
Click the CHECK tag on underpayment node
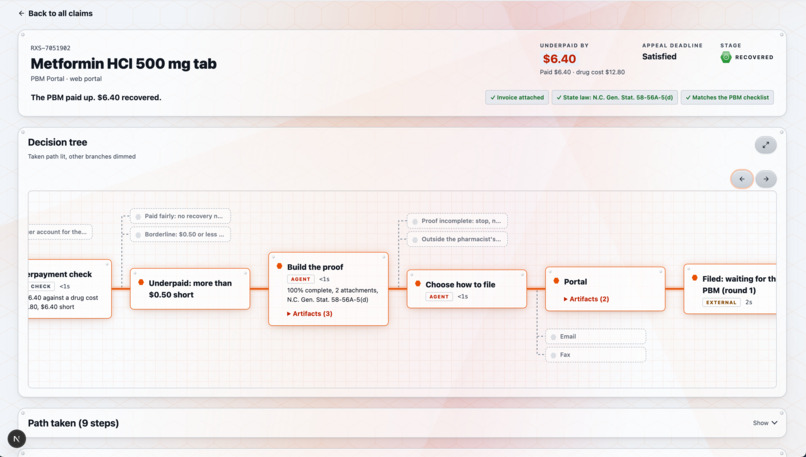(41, 286)
